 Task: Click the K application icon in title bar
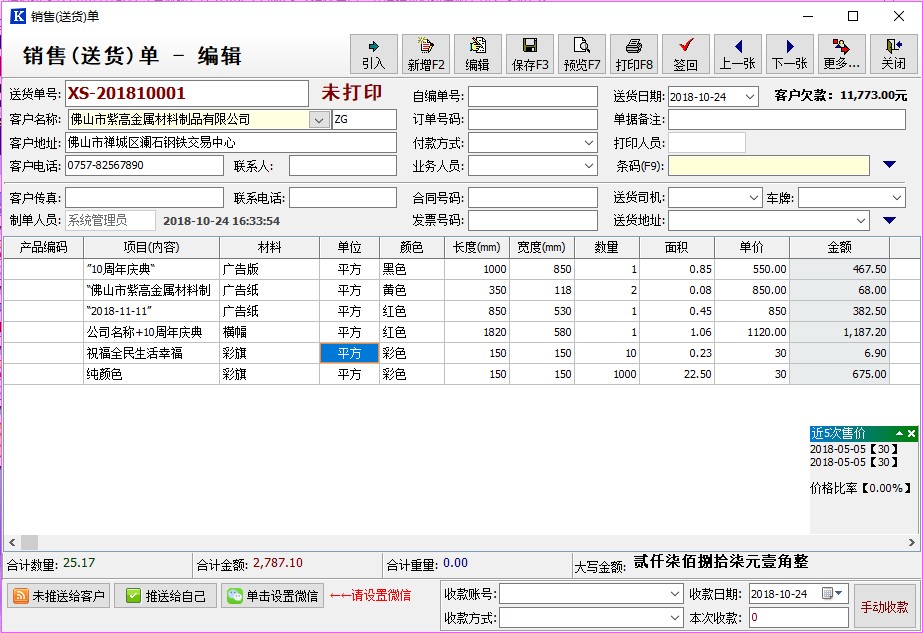[18, 16]
